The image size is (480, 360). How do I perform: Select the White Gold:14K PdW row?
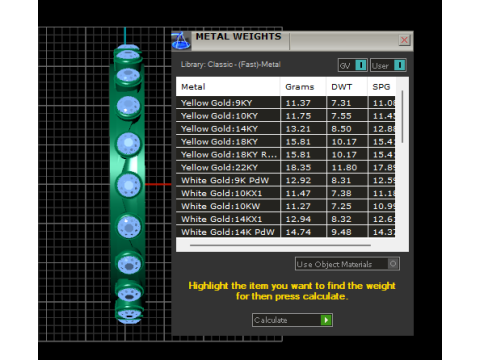(x=286, y=232)
